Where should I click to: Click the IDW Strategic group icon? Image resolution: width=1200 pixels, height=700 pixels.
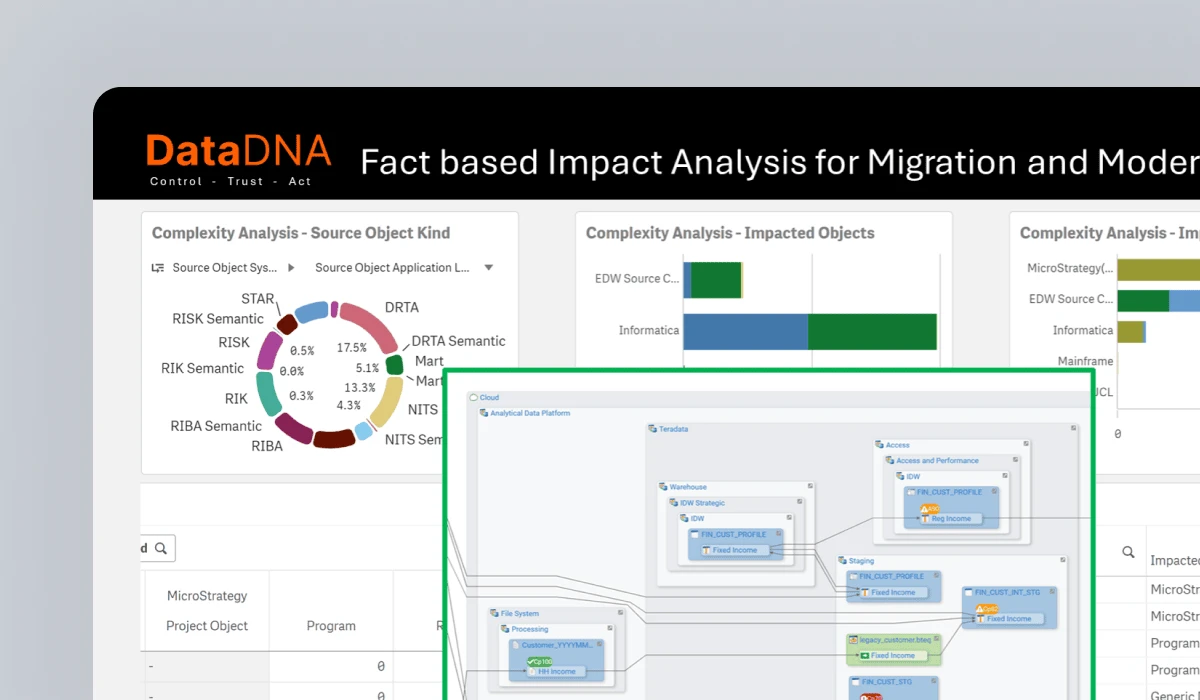click(x=675, y=503)
